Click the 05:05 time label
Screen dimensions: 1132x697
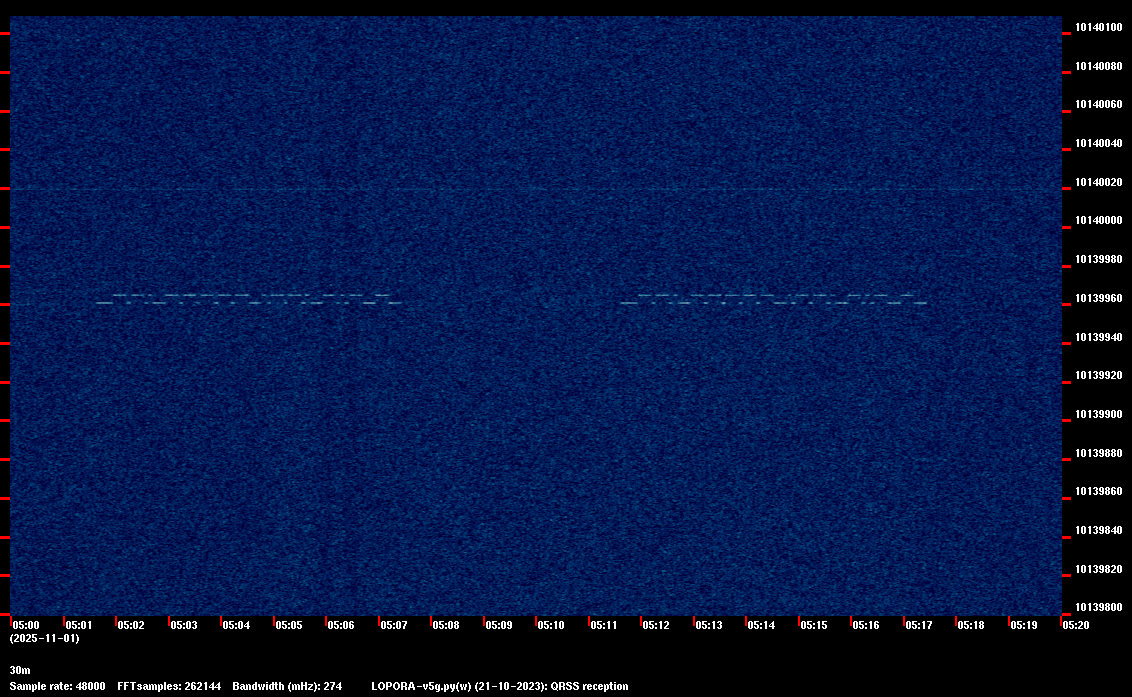(x=289, y=625)
